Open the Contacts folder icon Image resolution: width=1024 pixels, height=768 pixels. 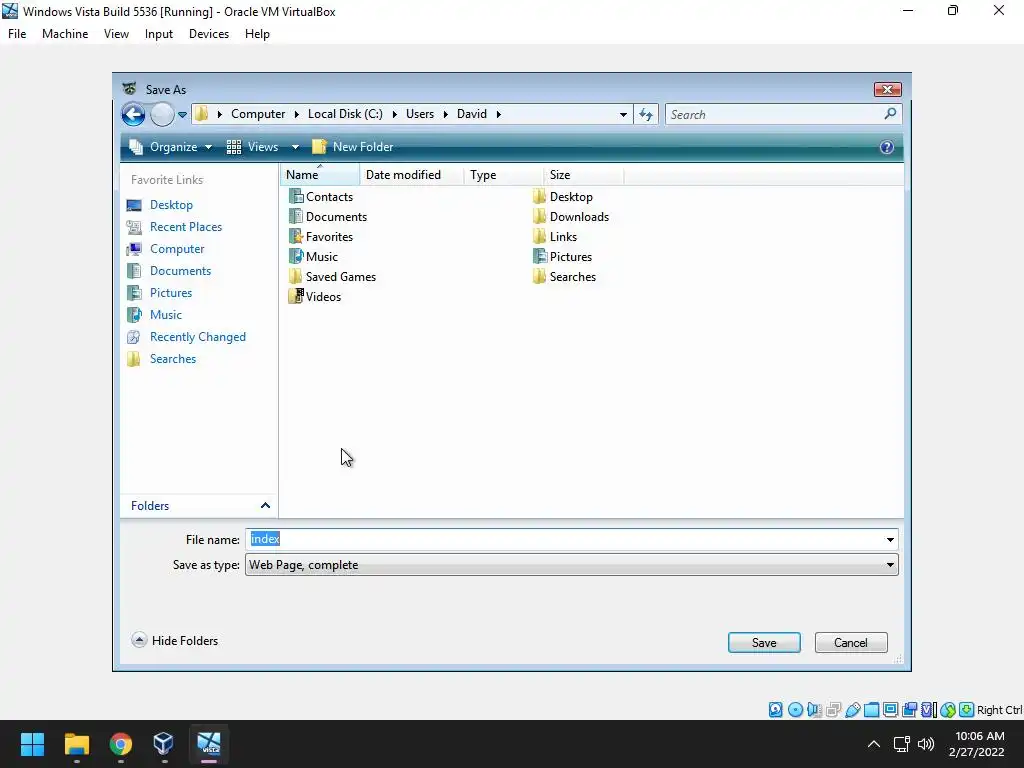point(296,196)
